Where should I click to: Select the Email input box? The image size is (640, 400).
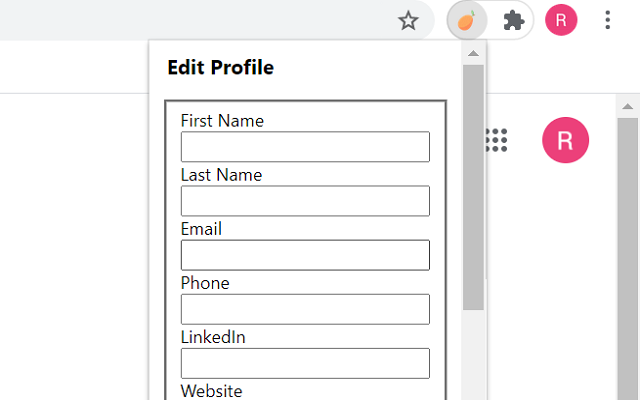(x=305, y=255)
